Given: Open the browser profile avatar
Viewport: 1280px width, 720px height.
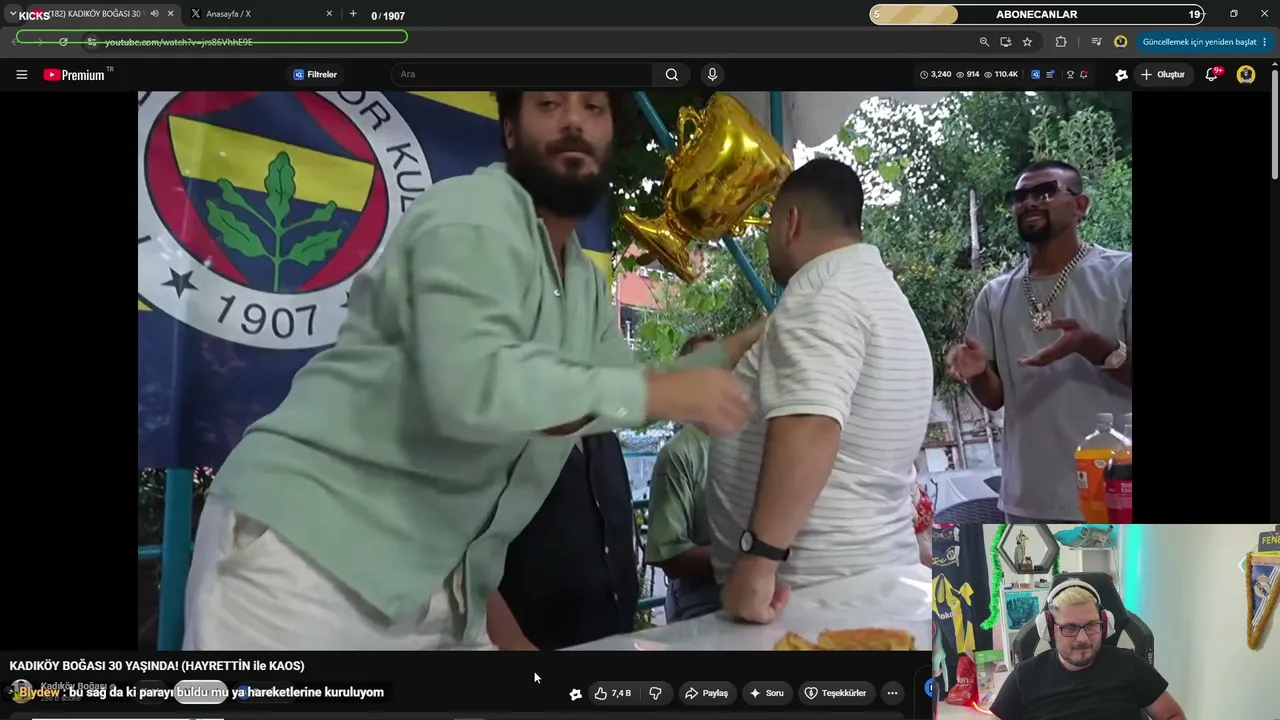Looking at the screenshot, I should click(x=1120, y=42).
